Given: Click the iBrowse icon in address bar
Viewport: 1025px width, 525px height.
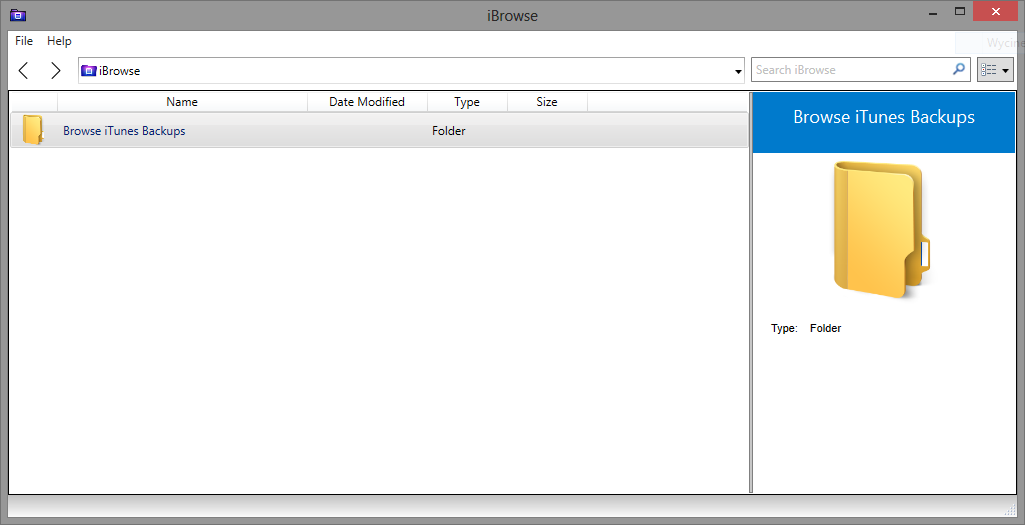Looking at the screenshot, I should pos(88,71).
